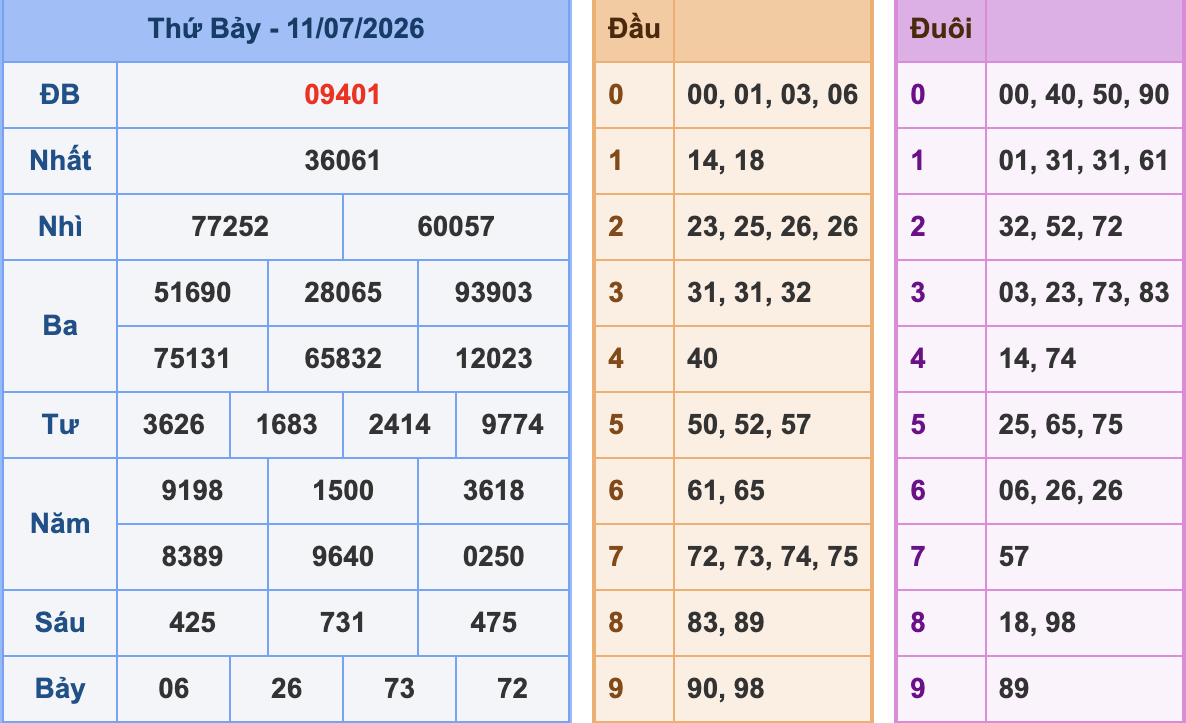Click Đuôi values '18, 98'
The width and height of the screenshot is (1186, 723).
[1037, 622]
